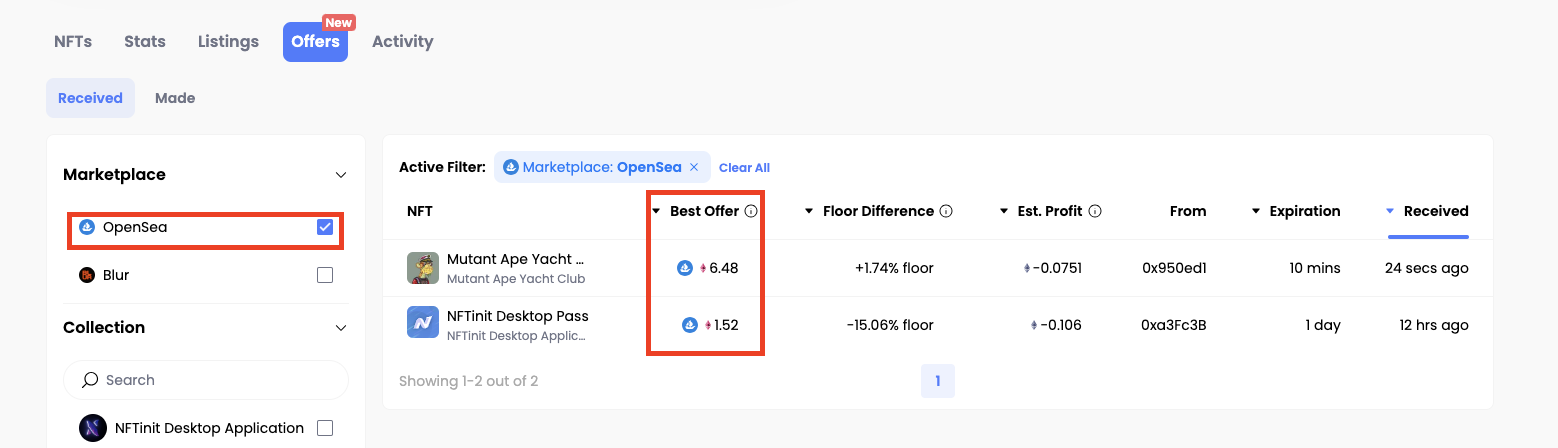Viewport: 1558px width, 448px height.
Task: Check the Blur marketplace checkbox
Action: point(325,275)
